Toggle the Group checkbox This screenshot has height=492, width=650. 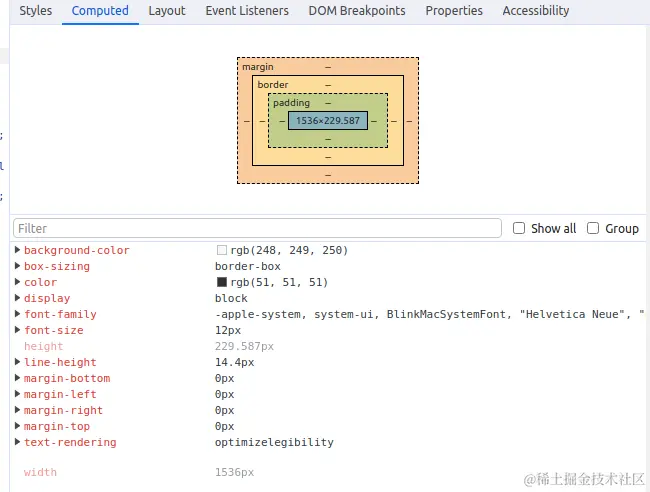pos(593,228)
